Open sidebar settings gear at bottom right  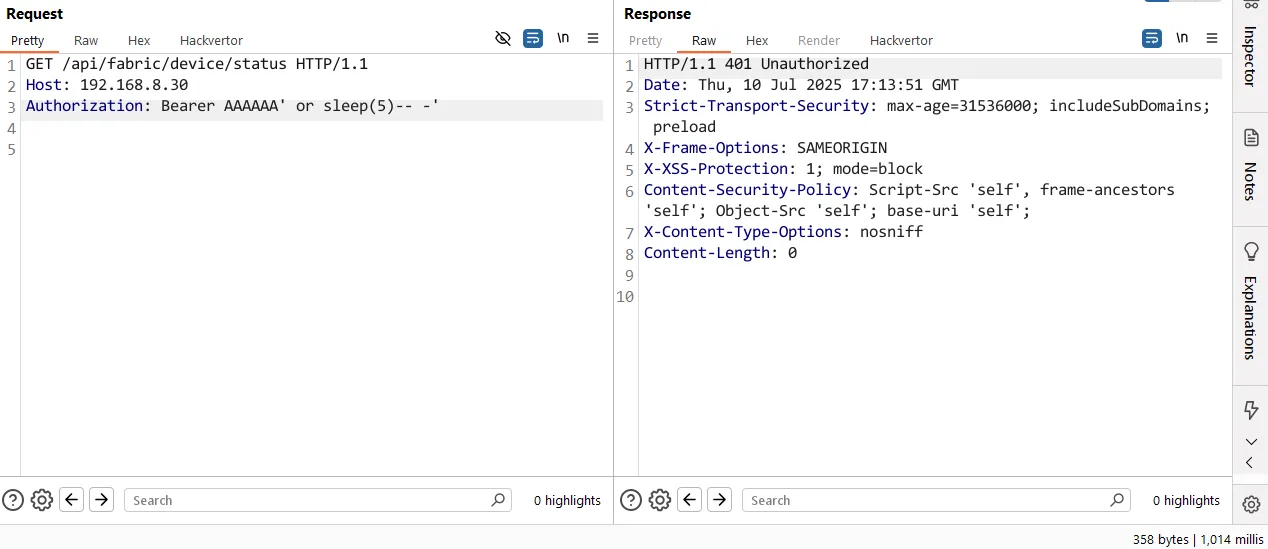[x=1250, y=505]
